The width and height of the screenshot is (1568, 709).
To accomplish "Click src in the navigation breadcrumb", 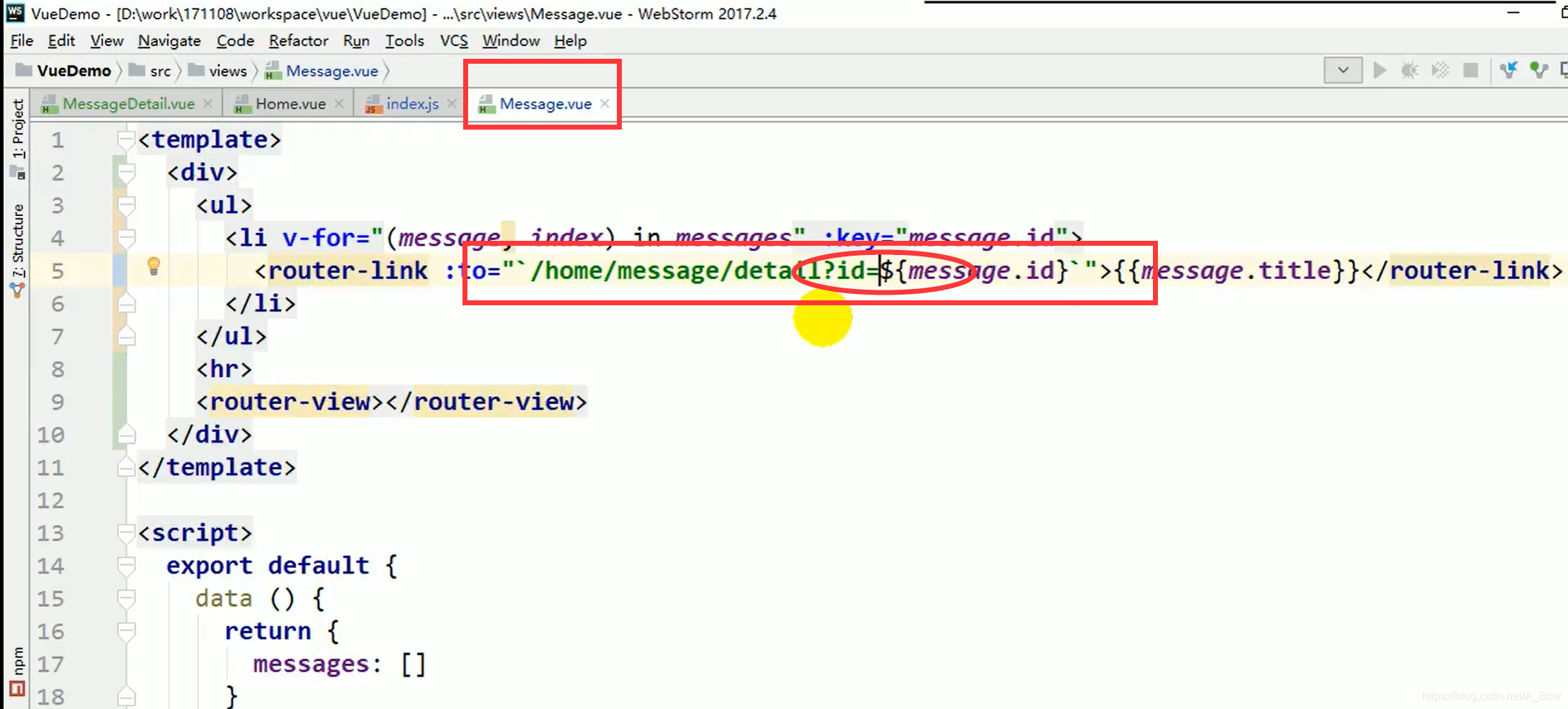I will point(160,70).
